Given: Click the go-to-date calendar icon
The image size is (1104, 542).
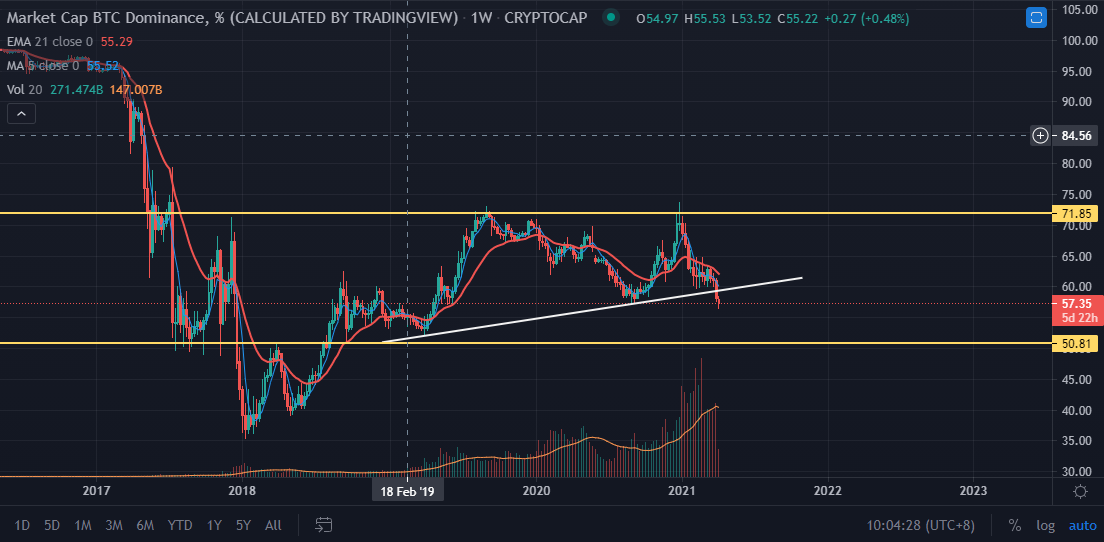Looking at the screenshot, I should 324,524.
